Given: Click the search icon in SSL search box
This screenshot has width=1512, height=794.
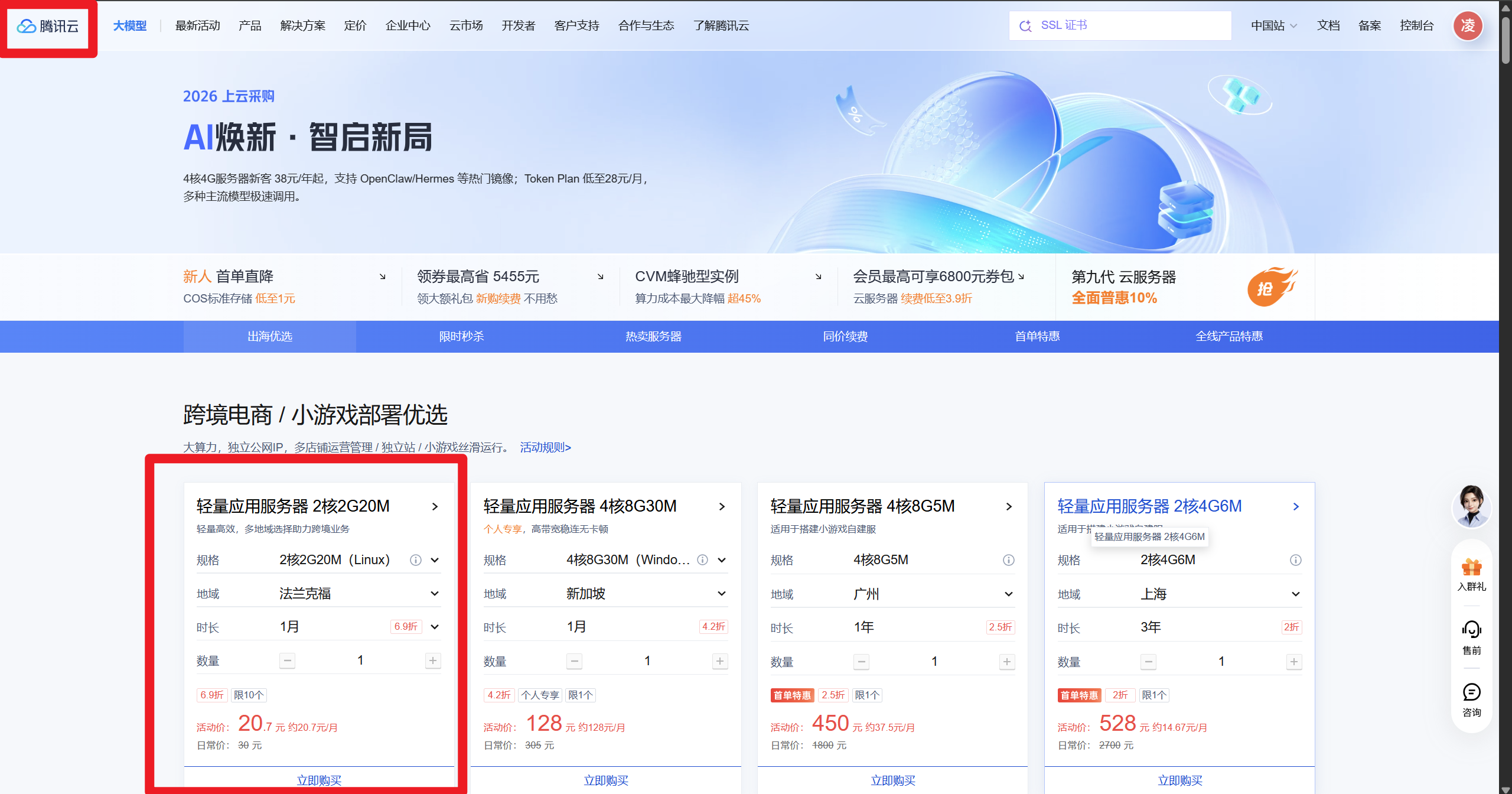Looking at the screenshot, I should pyautogui.click(x=1026, y=25).
